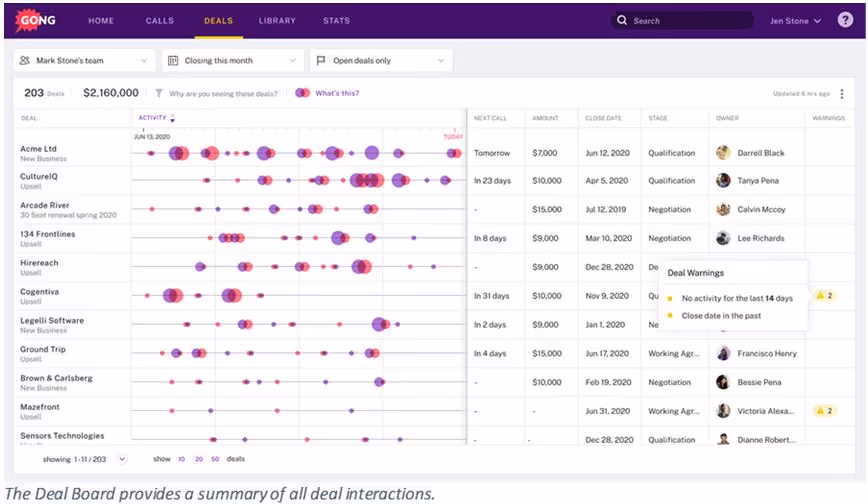Click the Tomorrow next call cell
This screenshot has height=504, width=868.
[492, 153]
